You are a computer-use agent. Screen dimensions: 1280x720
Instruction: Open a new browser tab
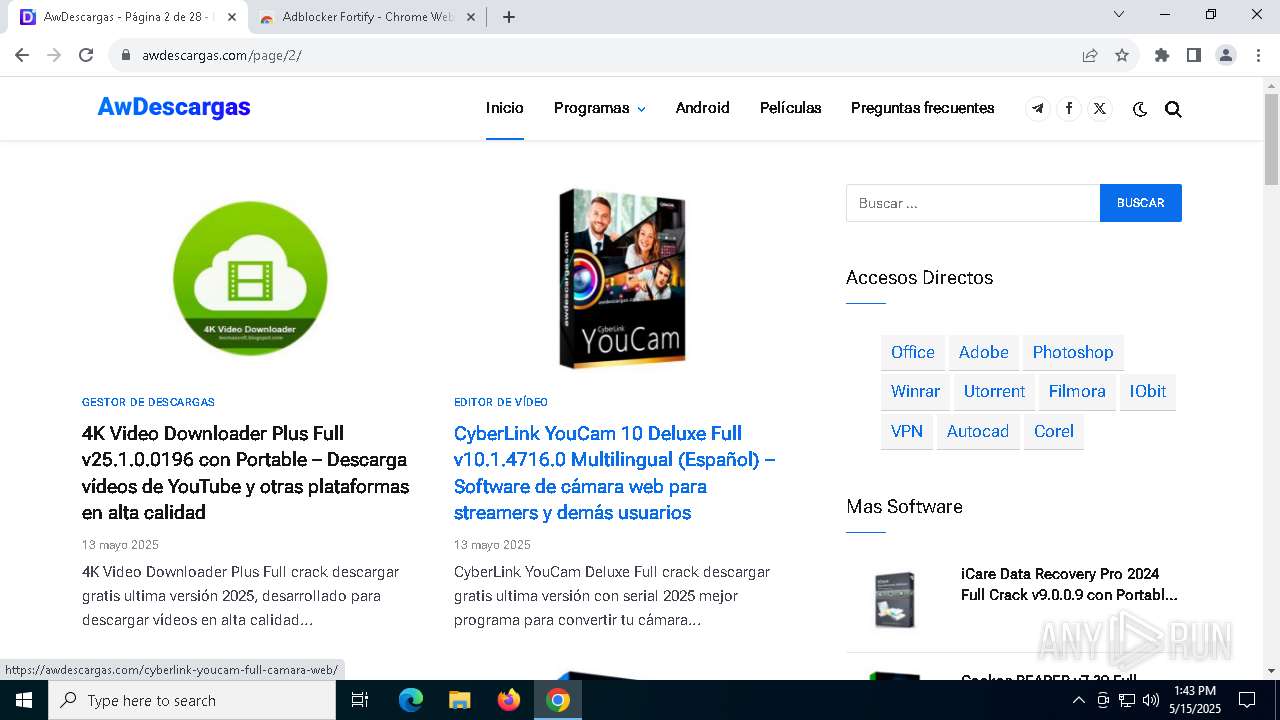[x=509, y=17]
